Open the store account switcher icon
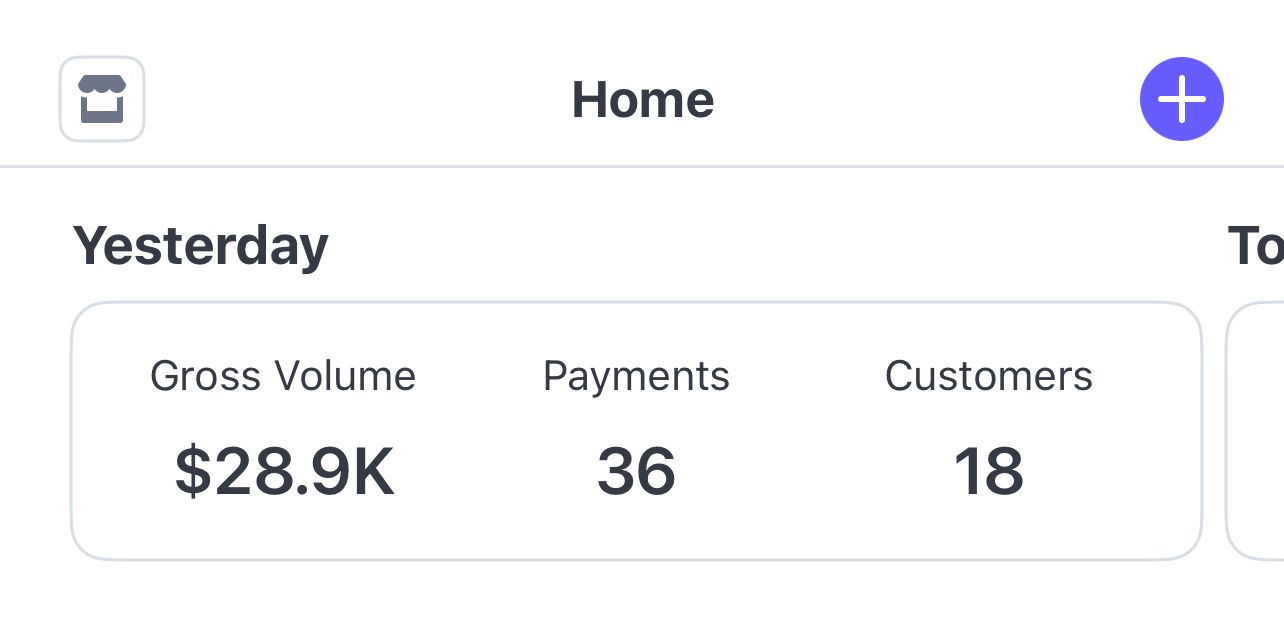 (102, 99)
